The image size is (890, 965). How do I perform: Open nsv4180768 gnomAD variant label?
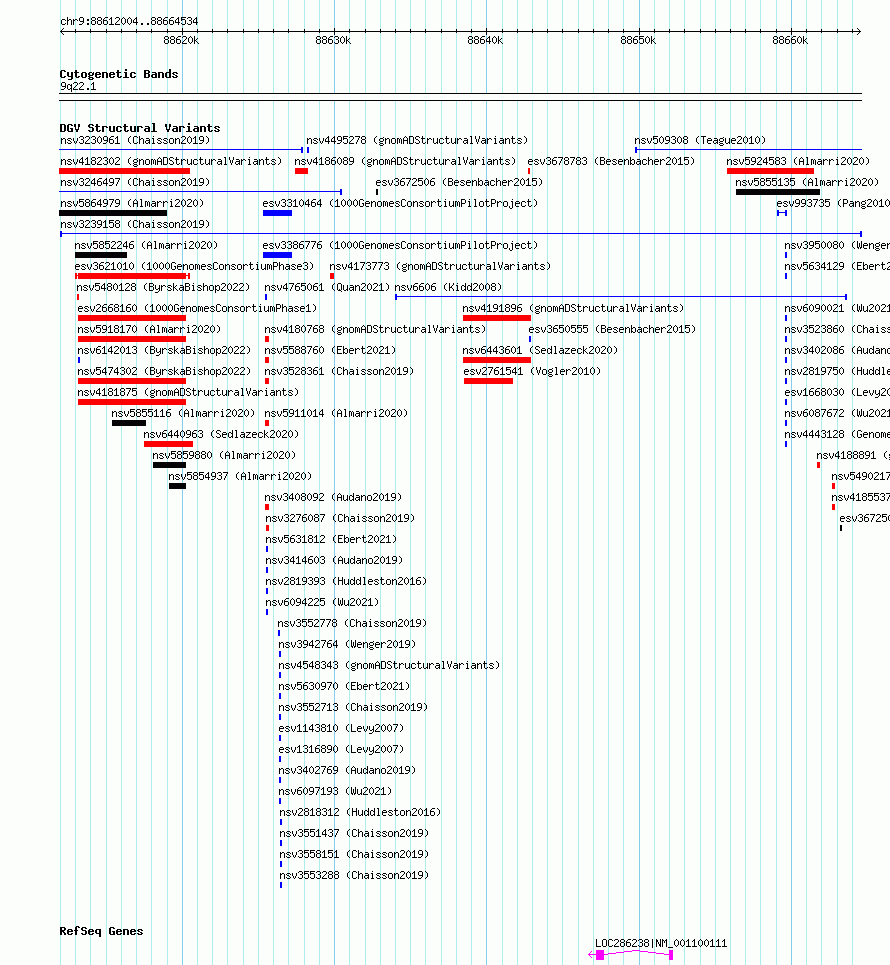[375, 329]
